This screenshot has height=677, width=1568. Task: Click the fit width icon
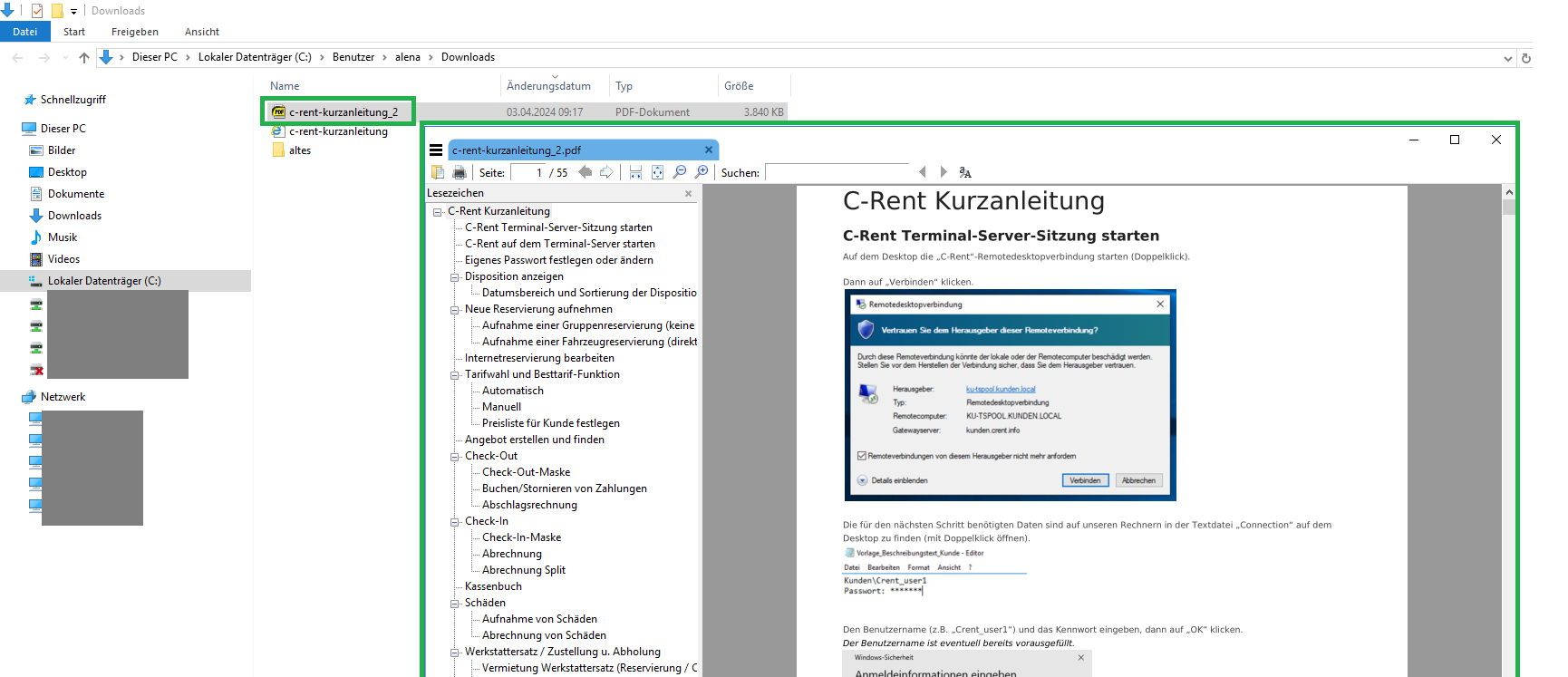coord(635,172)
